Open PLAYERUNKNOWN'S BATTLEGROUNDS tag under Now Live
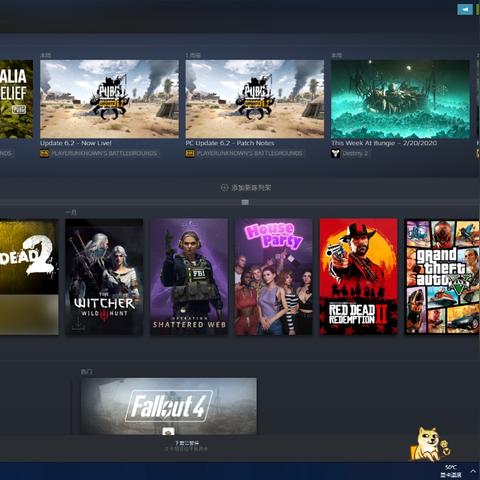 click(x=104, y=154)
